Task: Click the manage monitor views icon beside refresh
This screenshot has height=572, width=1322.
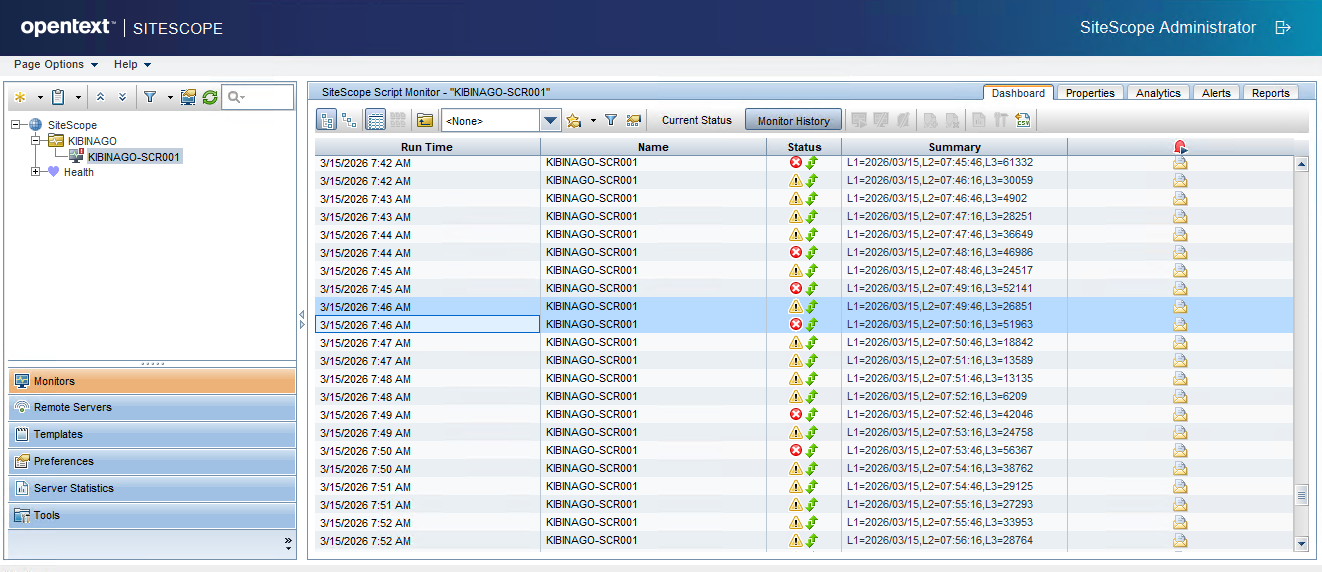Action: coord(188,97)
